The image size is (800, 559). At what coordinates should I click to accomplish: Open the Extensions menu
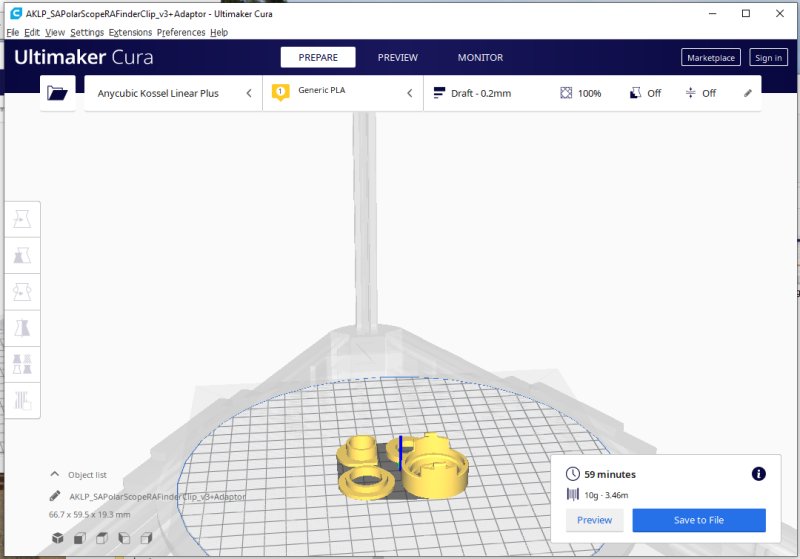click(130, 32)
